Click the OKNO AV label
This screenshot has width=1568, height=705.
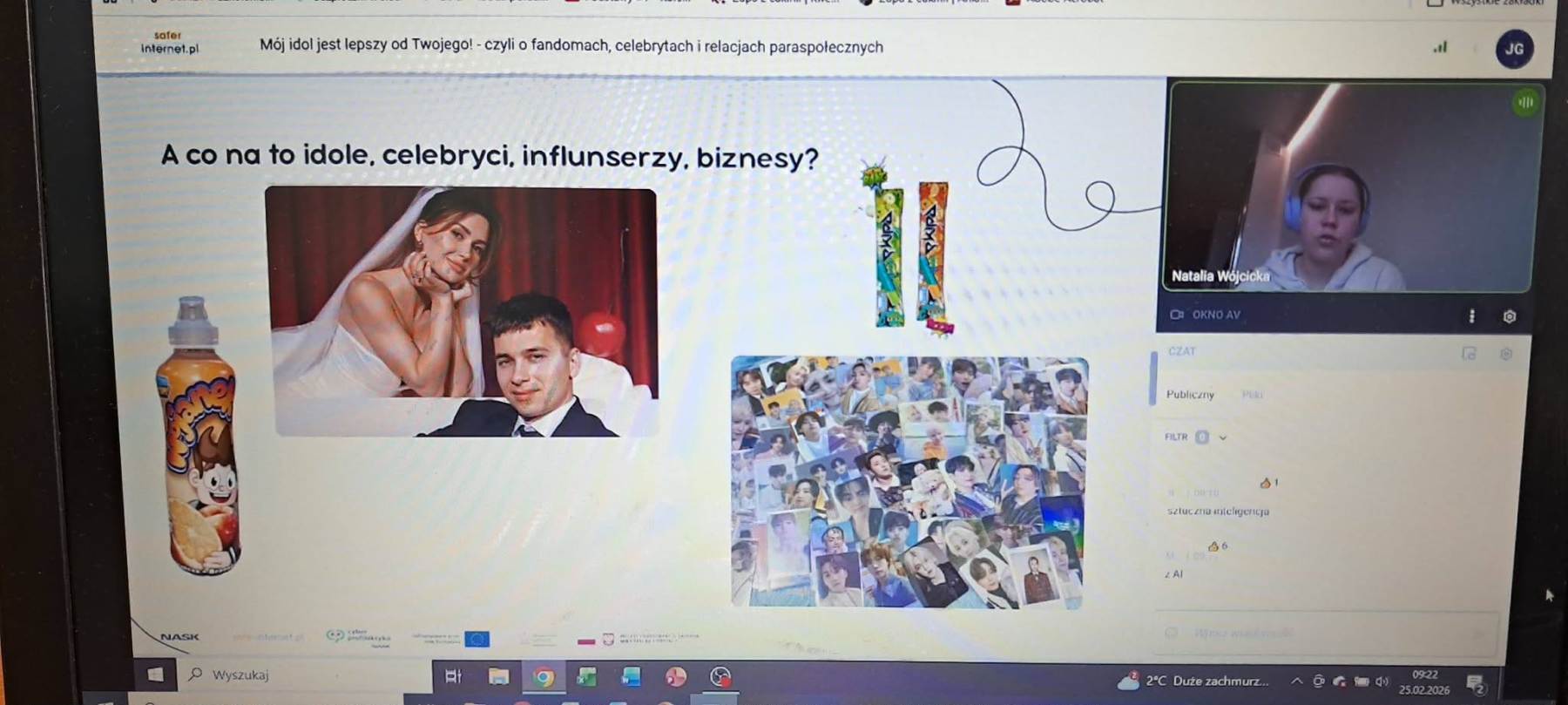[1215, 315]
